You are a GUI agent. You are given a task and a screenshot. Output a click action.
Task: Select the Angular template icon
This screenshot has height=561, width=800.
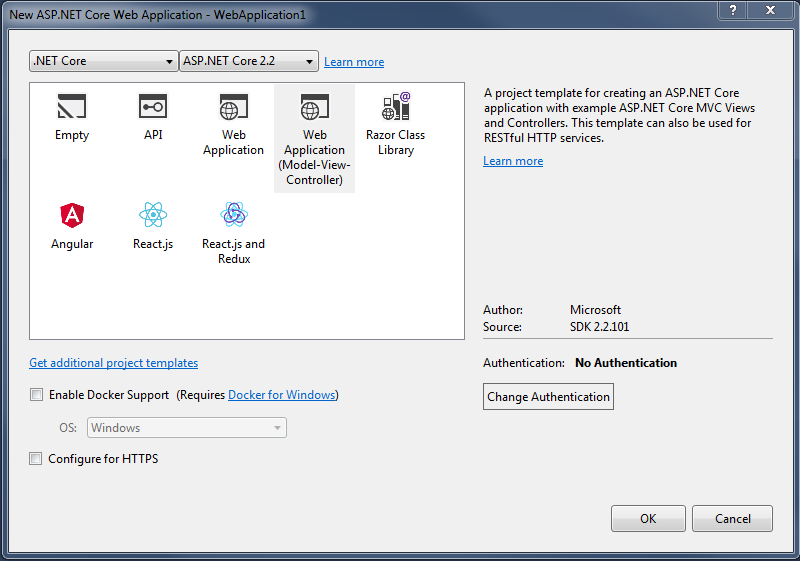click(72, 215)
